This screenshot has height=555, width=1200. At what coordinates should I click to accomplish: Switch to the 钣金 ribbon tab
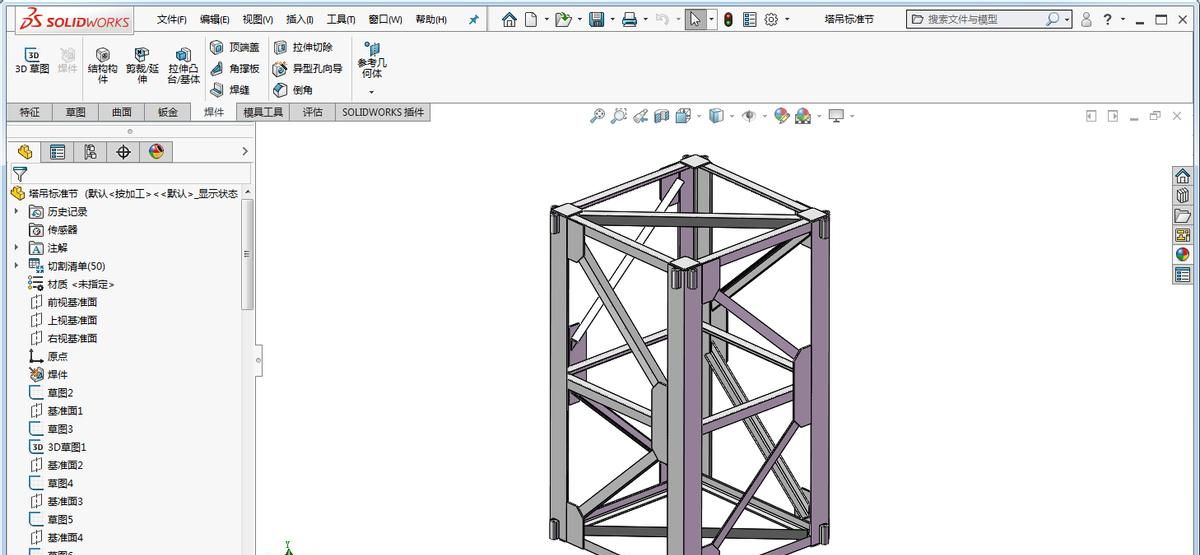pyautogui.click(x=167, y=112)
